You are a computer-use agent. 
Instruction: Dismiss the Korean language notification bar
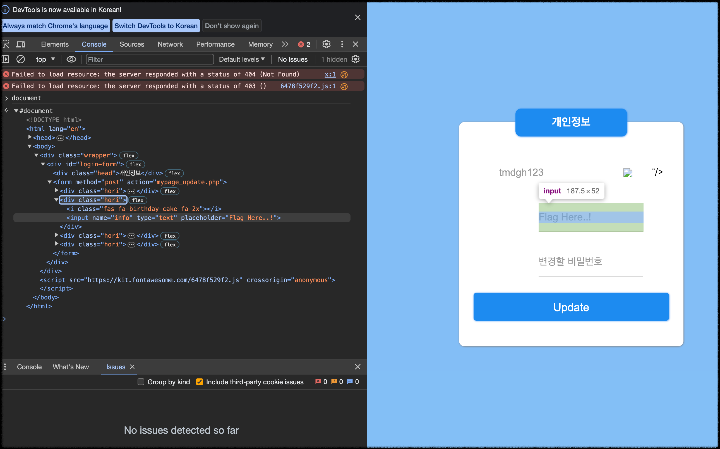click(357, 17)
